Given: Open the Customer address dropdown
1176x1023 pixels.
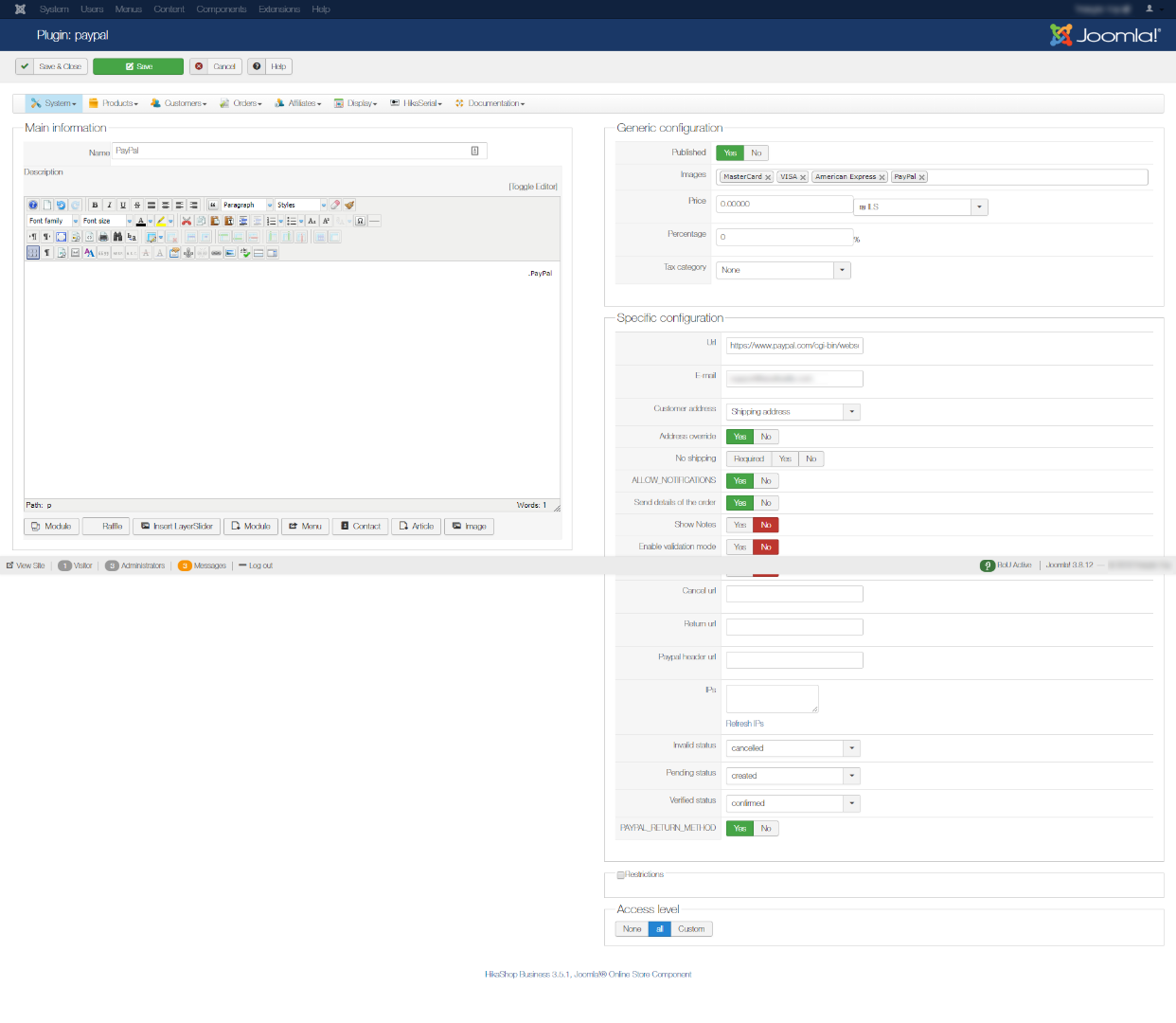Looking at the screenshot, I should pyautogui.click(x=793, y=412).
